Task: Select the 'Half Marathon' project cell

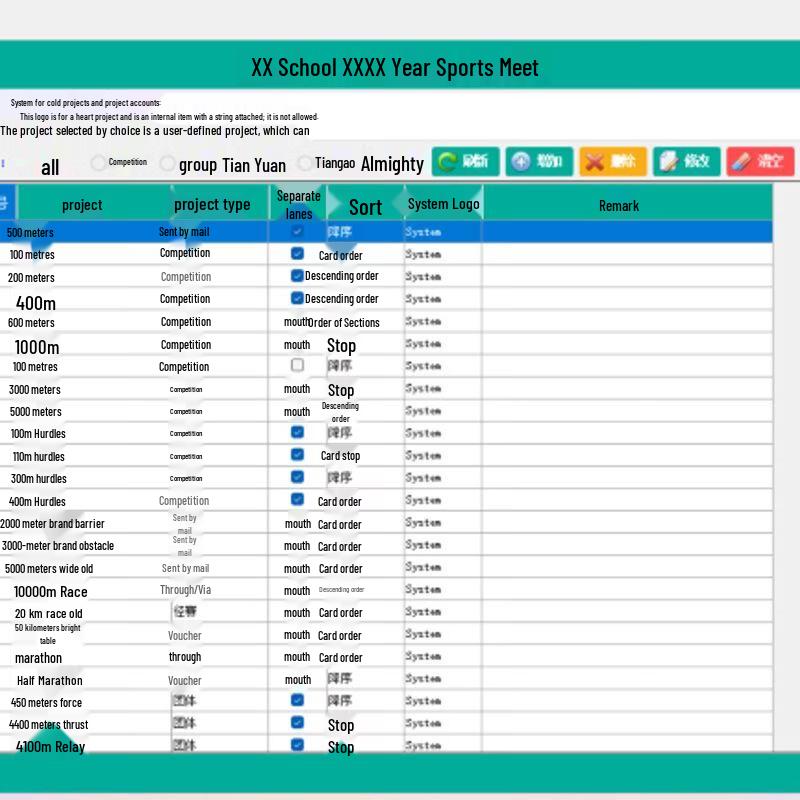Action: click(x=49, y=681)
